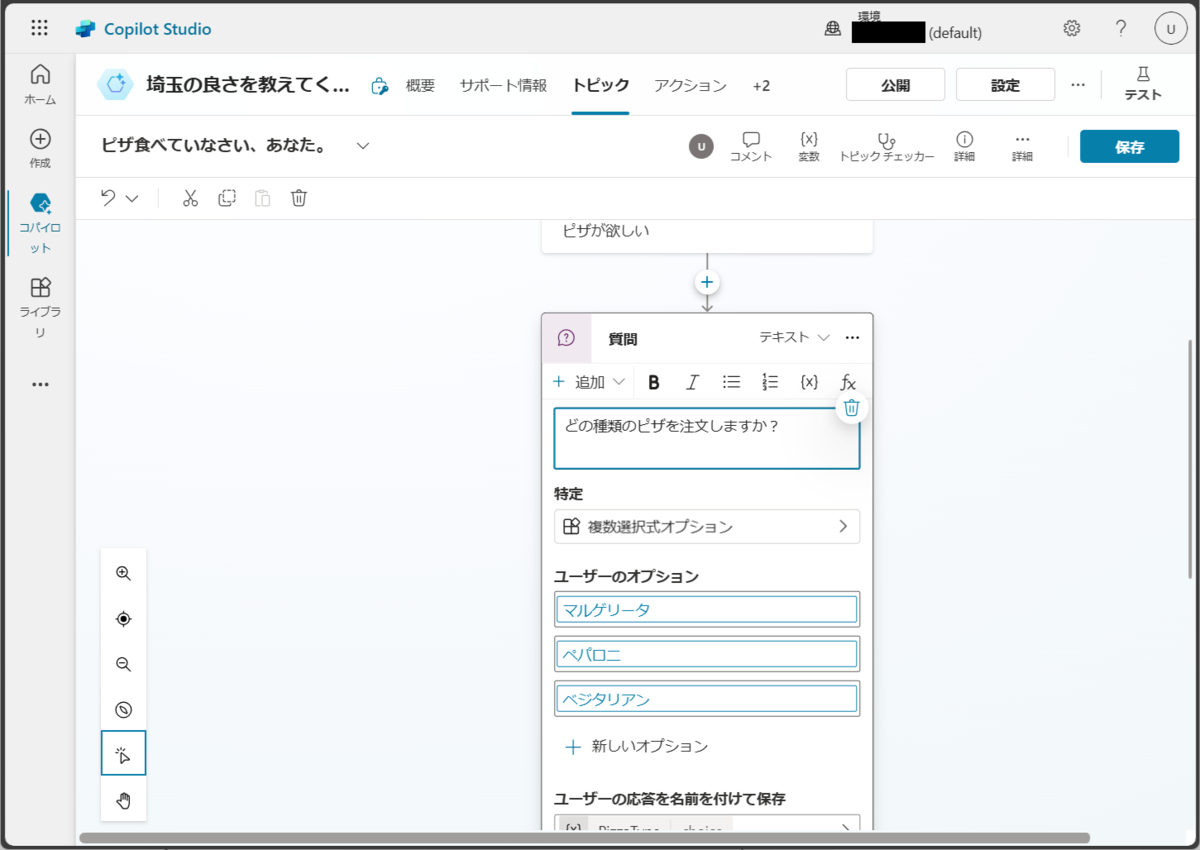Viewport: 1200px width, 850px height.
Task: Open undo history dropdown arrow
Action: point(132,198)
